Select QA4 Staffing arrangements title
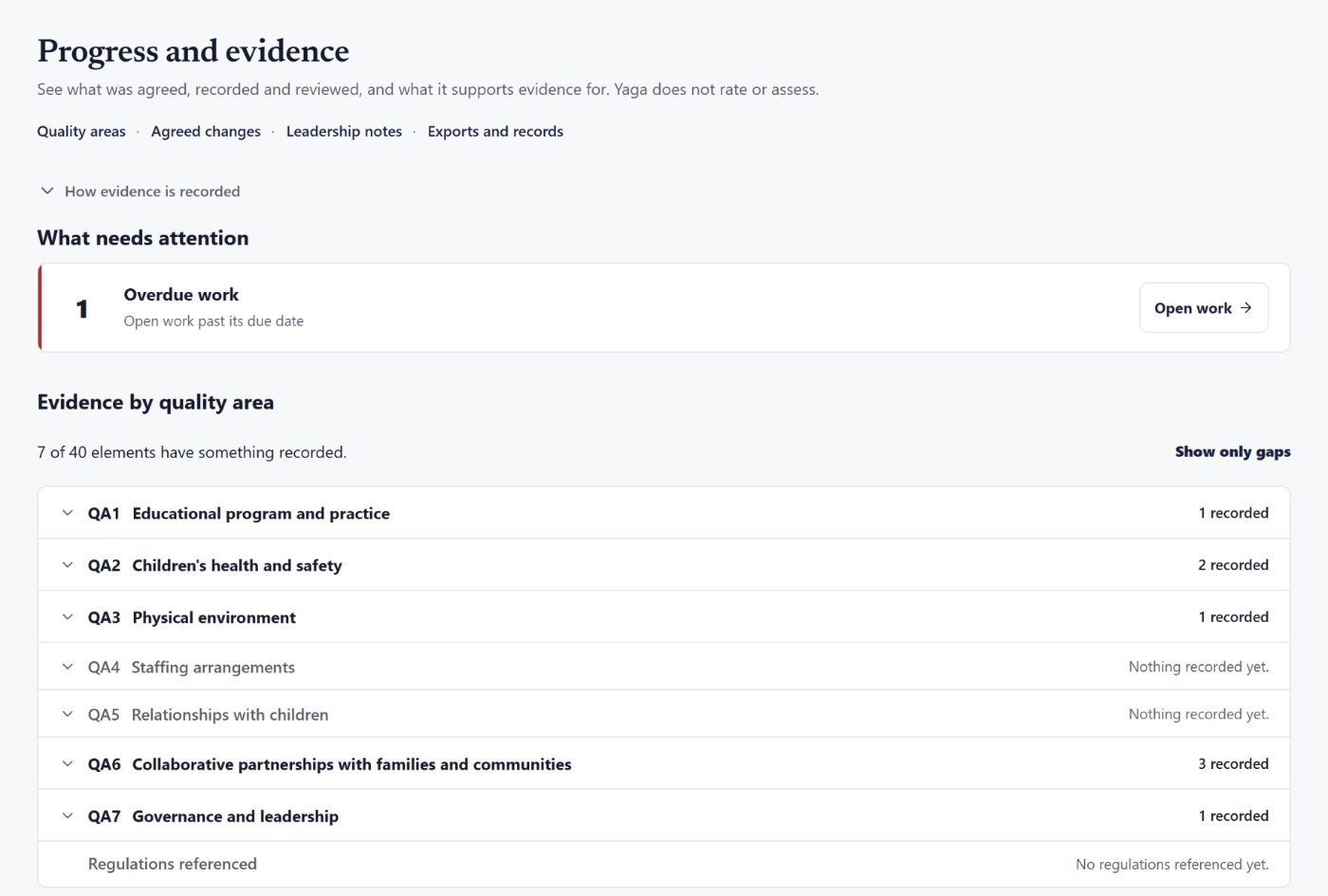 pyautogui.click(x=213, y=667)
